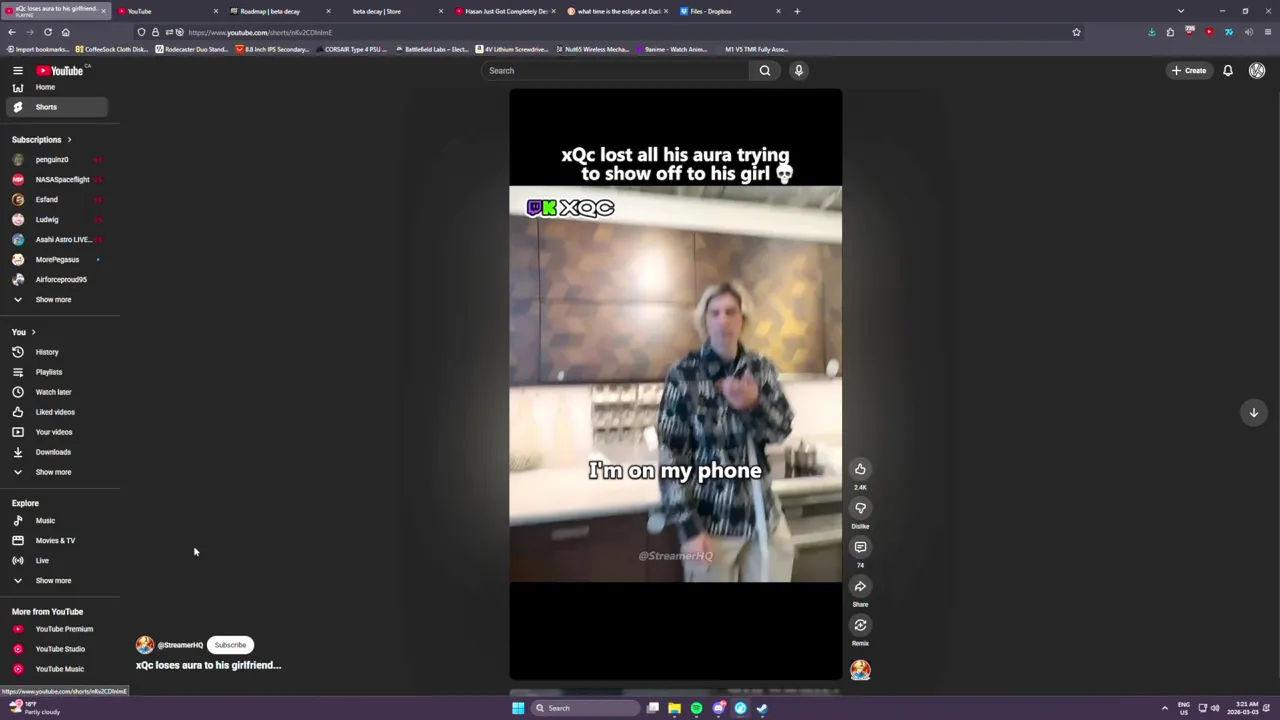Open a new browser tab
Viewport: 1280px width, 720px height.
[x=797, y=11]
